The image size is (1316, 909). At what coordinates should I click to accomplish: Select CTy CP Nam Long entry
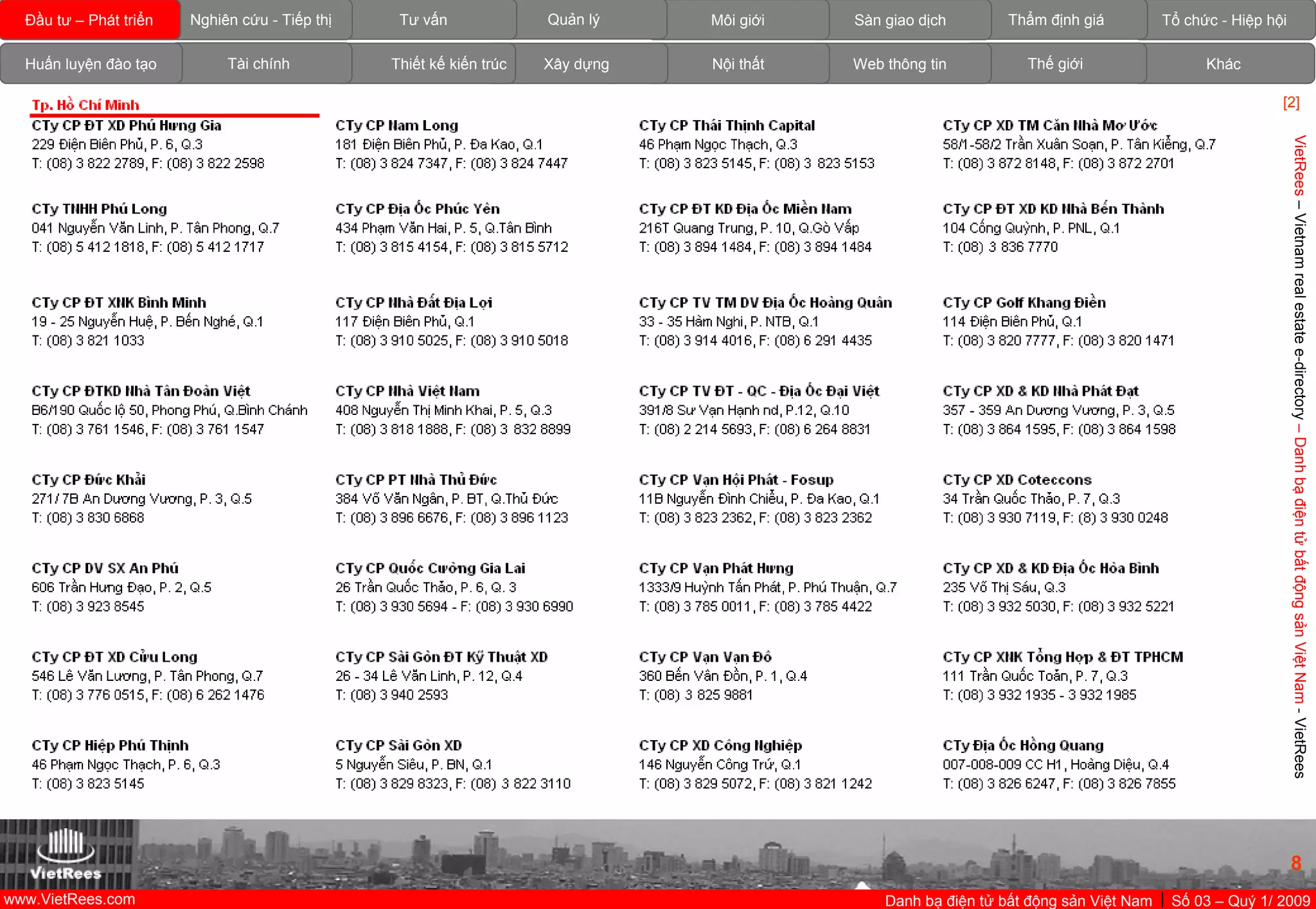pos(396,125)
